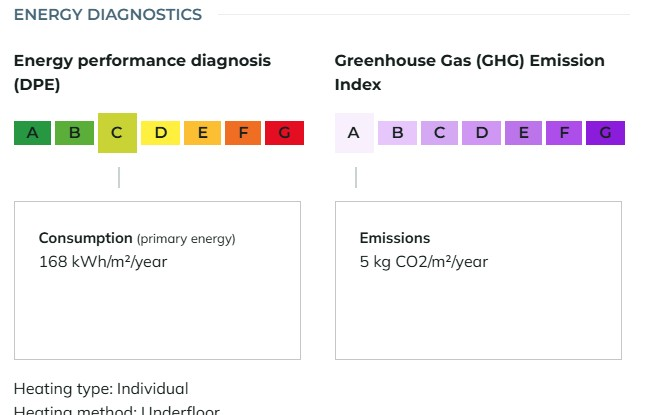Click the Energy performance diagnosis (DPE) title

point(142,73)
